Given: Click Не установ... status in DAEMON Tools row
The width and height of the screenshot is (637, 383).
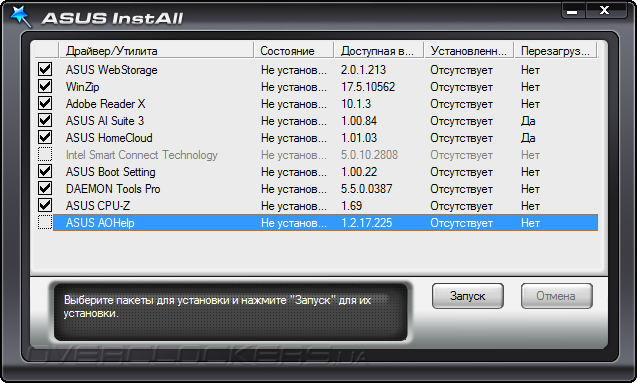Looking at the screenshot, I should click(x=294, y=189).
